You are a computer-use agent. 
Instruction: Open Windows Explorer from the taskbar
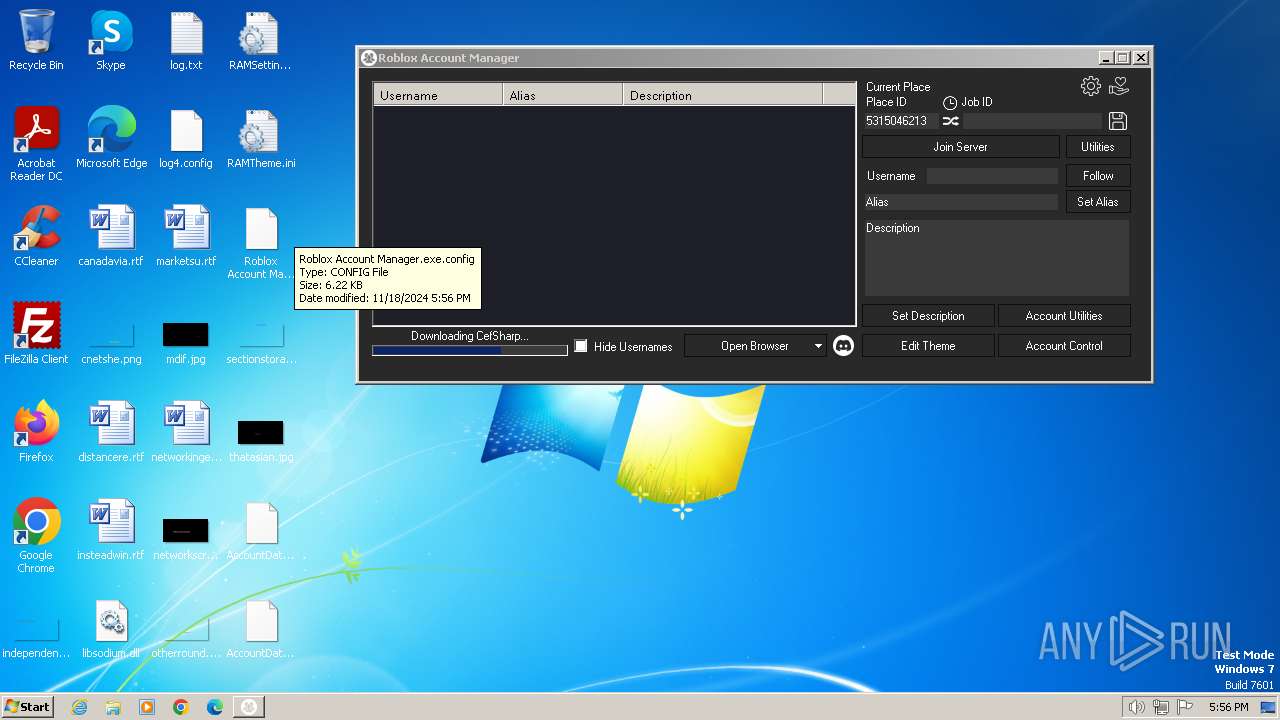point(113,707)
